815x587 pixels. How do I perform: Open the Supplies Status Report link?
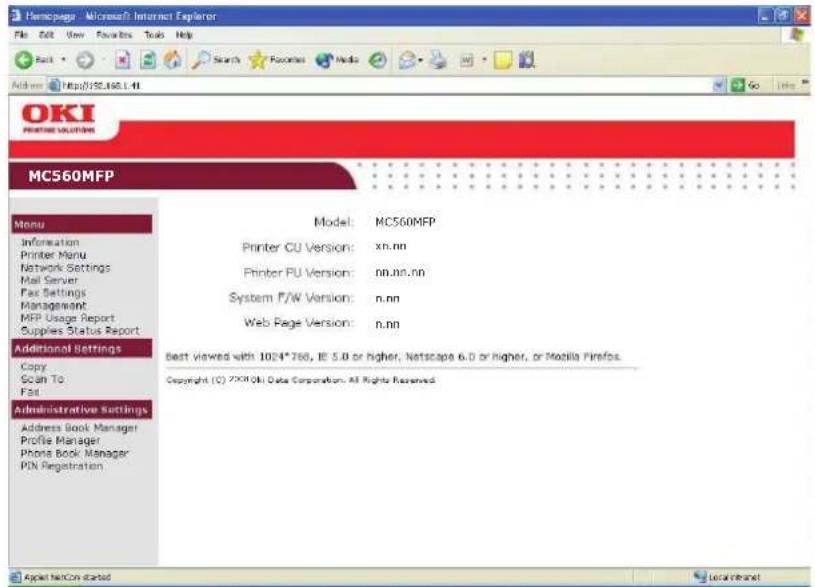[x=80, y=331]
